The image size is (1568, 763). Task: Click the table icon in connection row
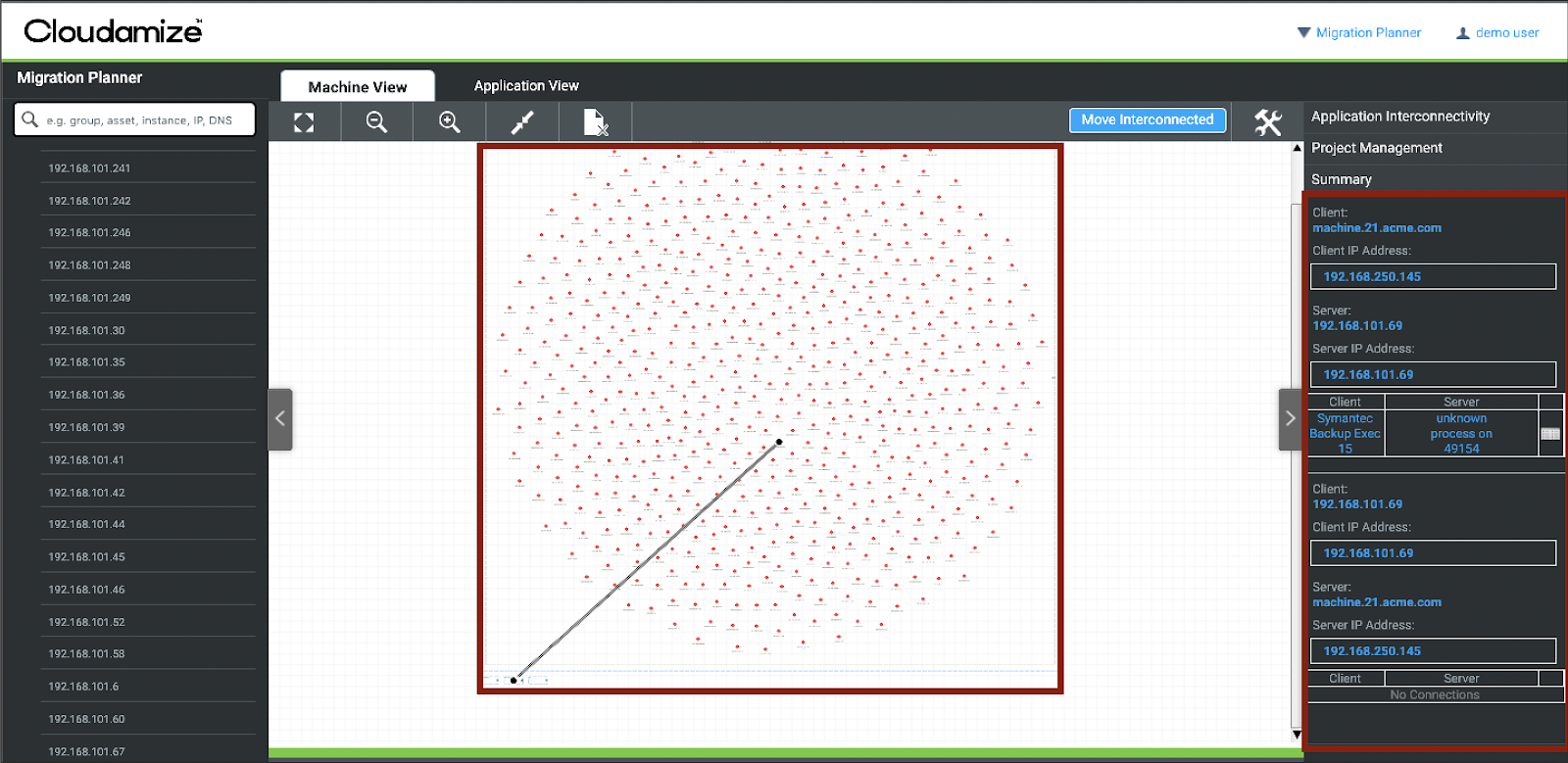click(x=1550, y=434)
